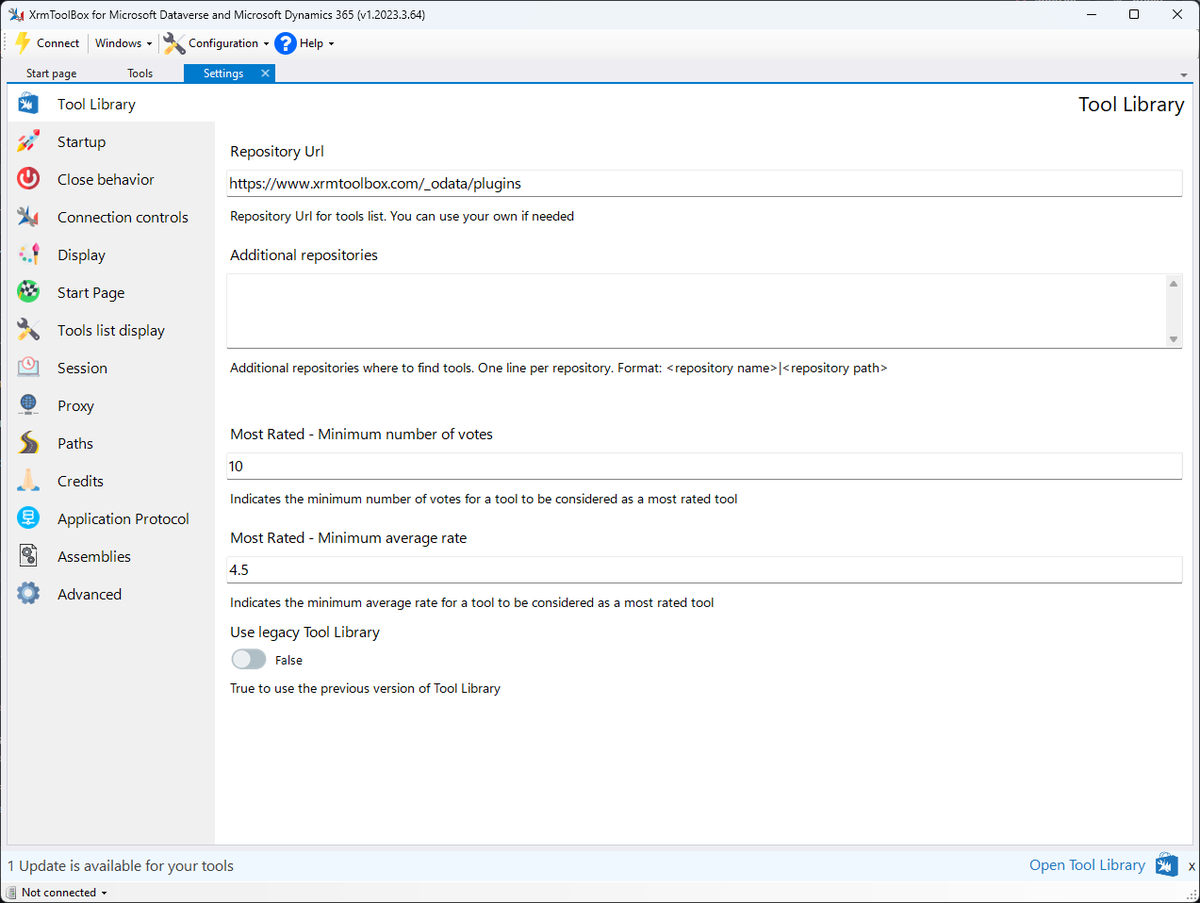The image size is (1200, 903).
Task: Open the Display settings section
Action: (x=111, y=255)
